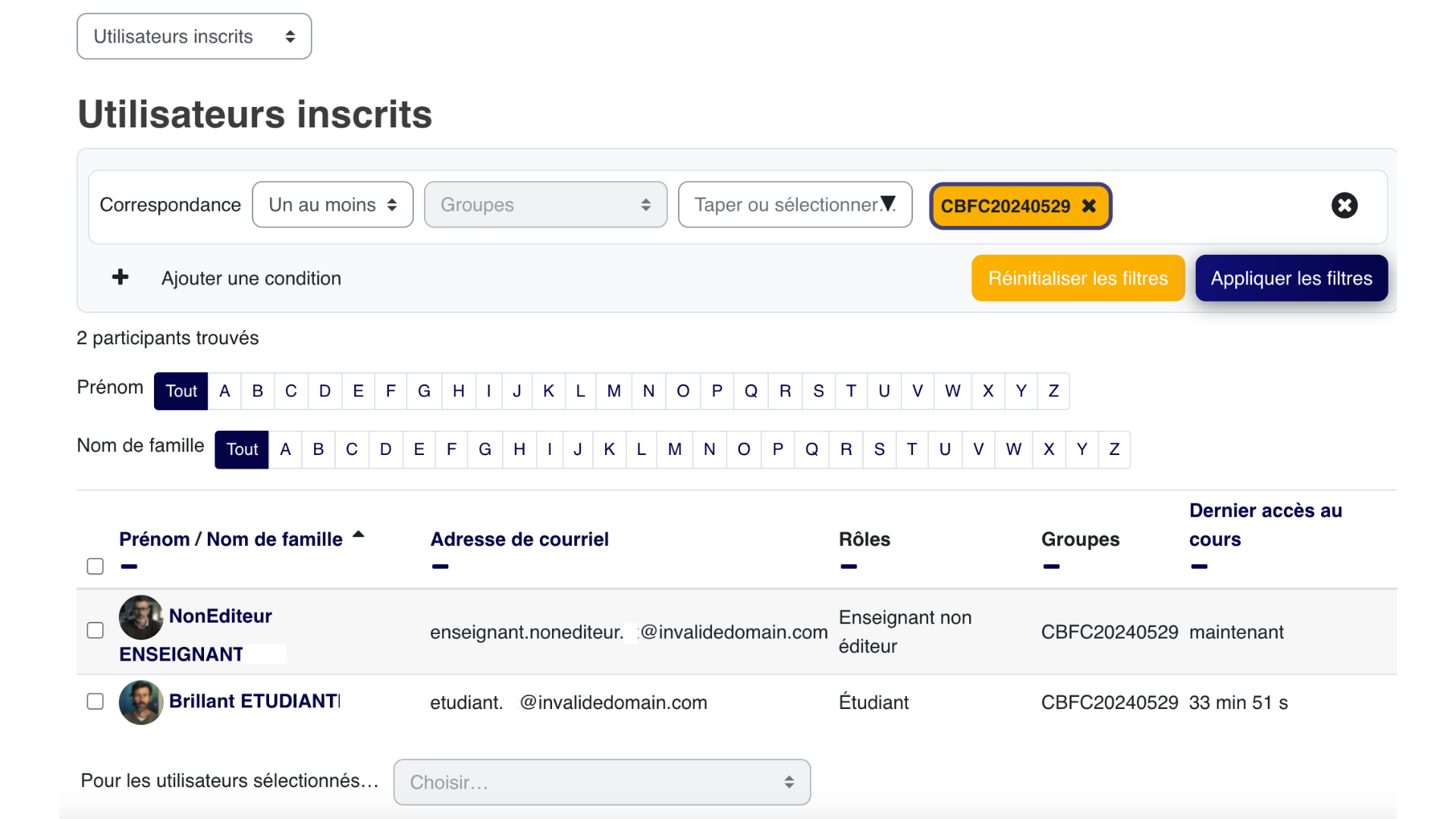The height and width of the screenshot is (819, 1456).
Task: Remove the CBFC20240529 filter tag
Action: tap(1089, 206)
